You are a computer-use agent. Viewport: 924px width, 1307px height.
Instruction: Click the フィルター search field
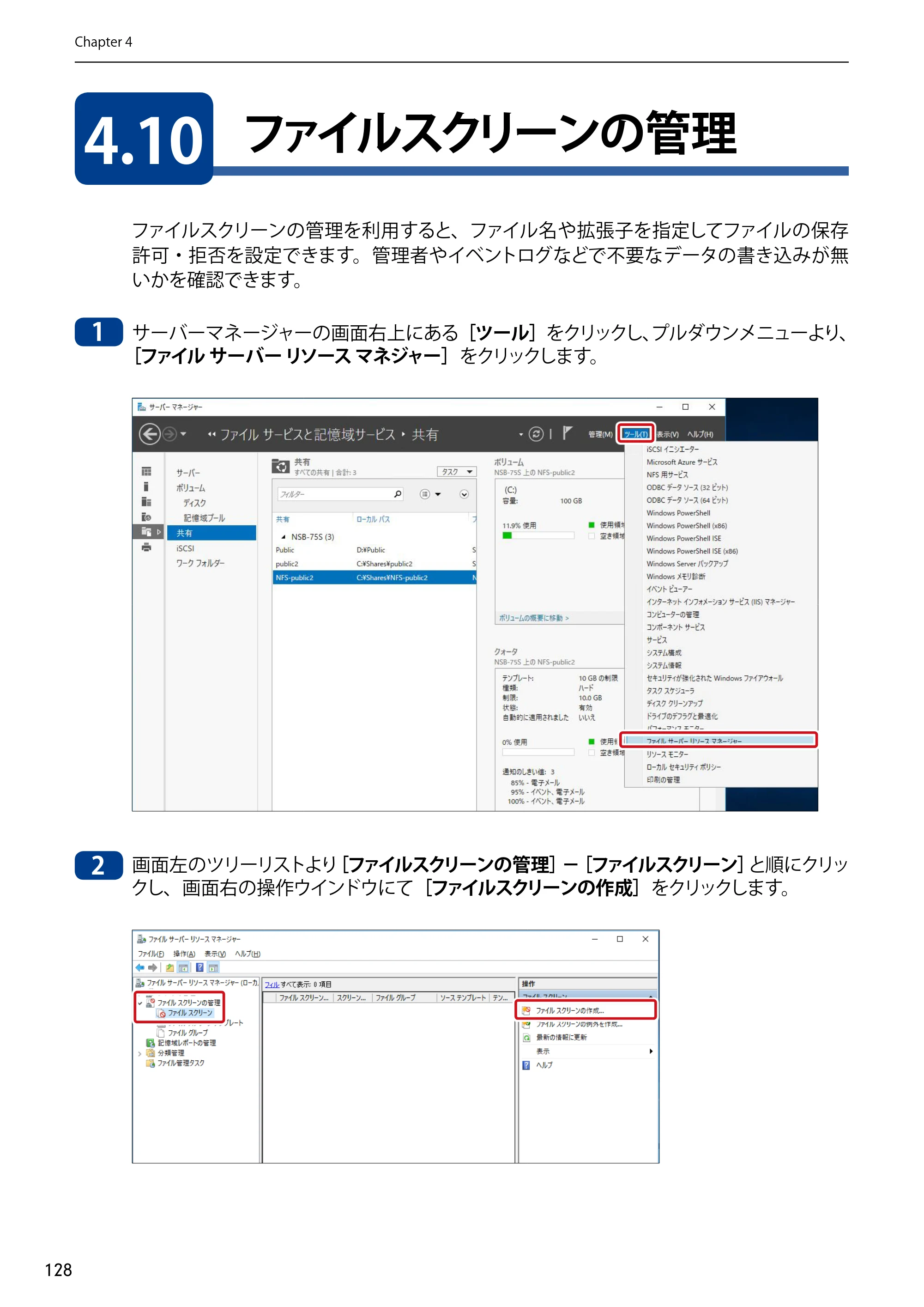(340, 494)
